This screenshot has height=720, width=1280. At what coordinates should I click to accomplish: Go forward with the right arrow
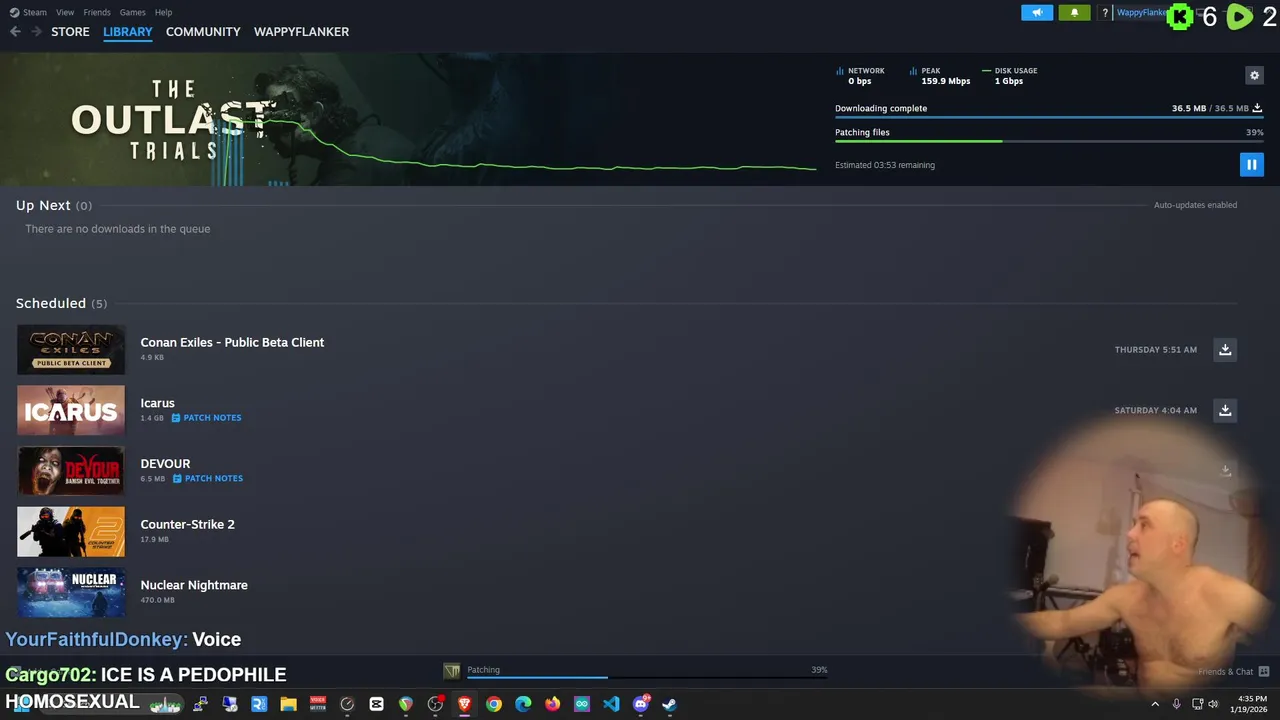tap(37, 32)
